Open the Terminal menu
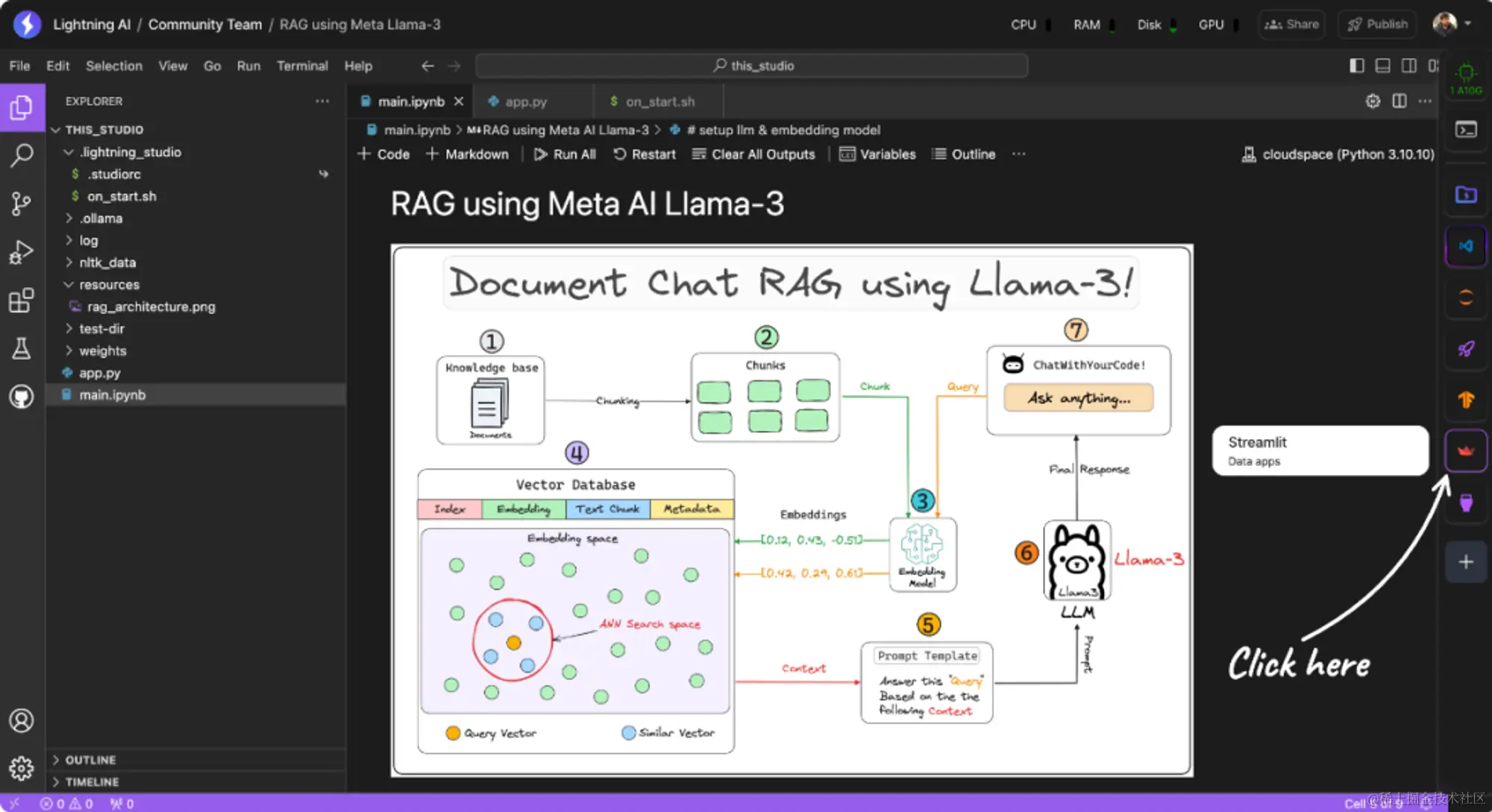1492x812 pixels. [302, 66]
